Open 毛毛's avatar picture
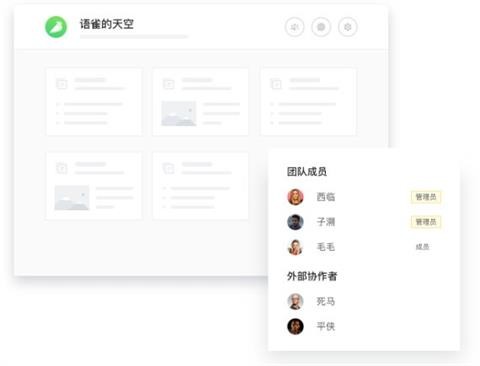The height and width of the screenshot is (366, 480). 295,247
